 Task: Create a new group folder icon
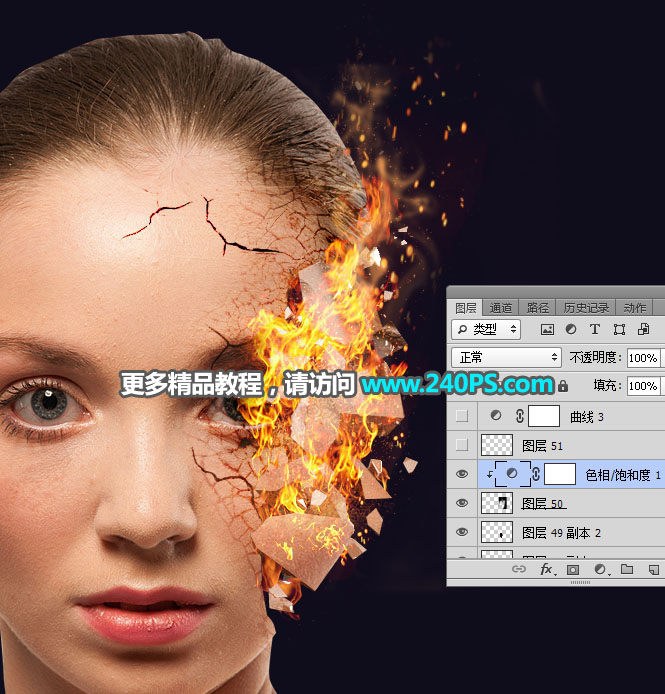point(626,569)
